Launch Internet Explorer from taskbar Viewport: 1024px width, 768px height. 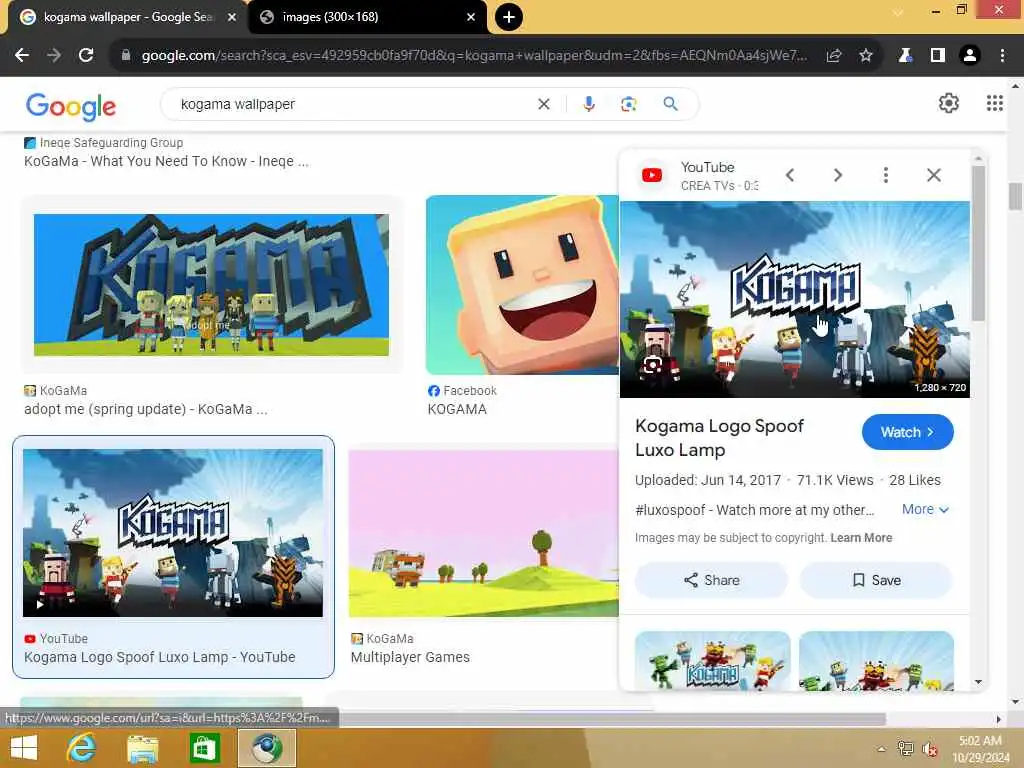click(82, 748)
